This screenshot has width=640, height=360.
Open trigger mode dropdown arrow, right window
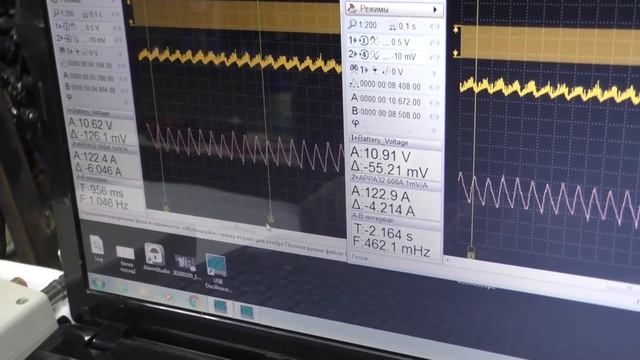point(375,71)
